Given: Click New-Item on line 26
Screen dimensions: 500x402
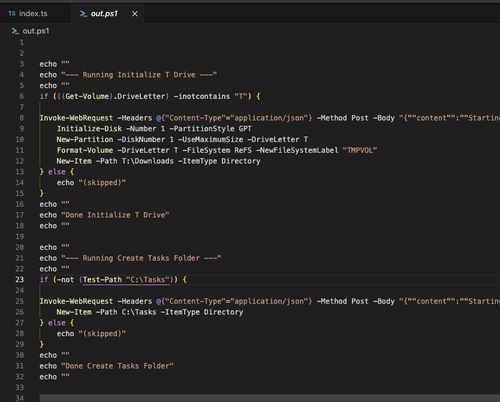Looking at the screenshot, I should click(x=74, y=312).
